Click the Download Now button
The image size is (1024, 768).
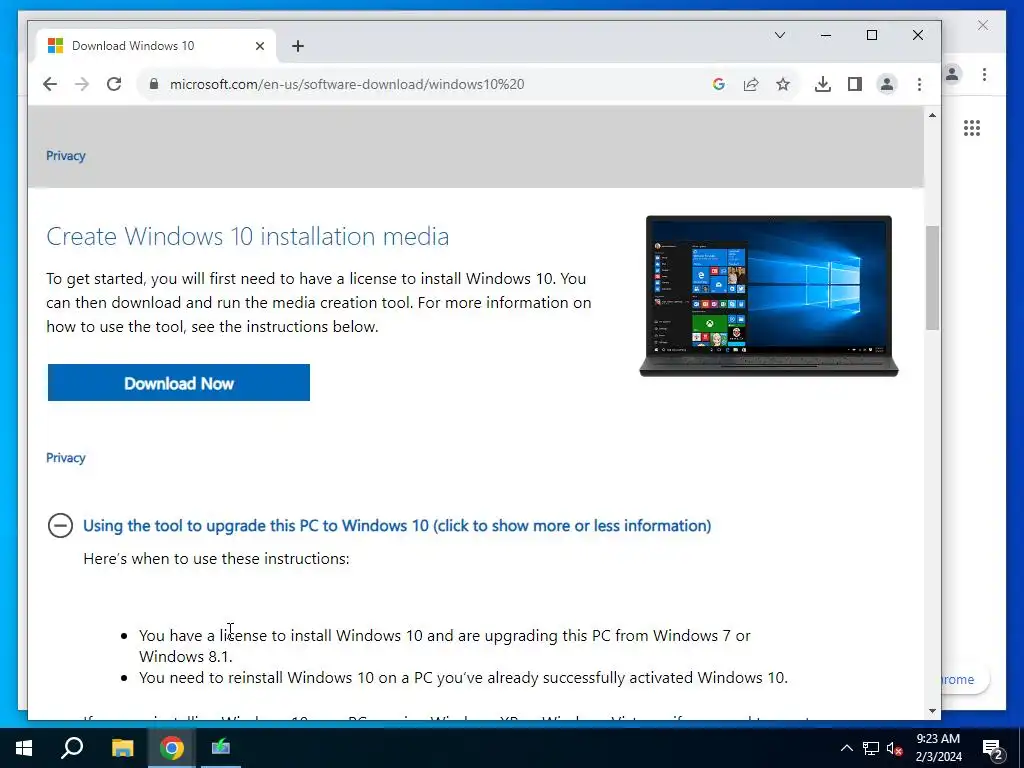[179, 383]
